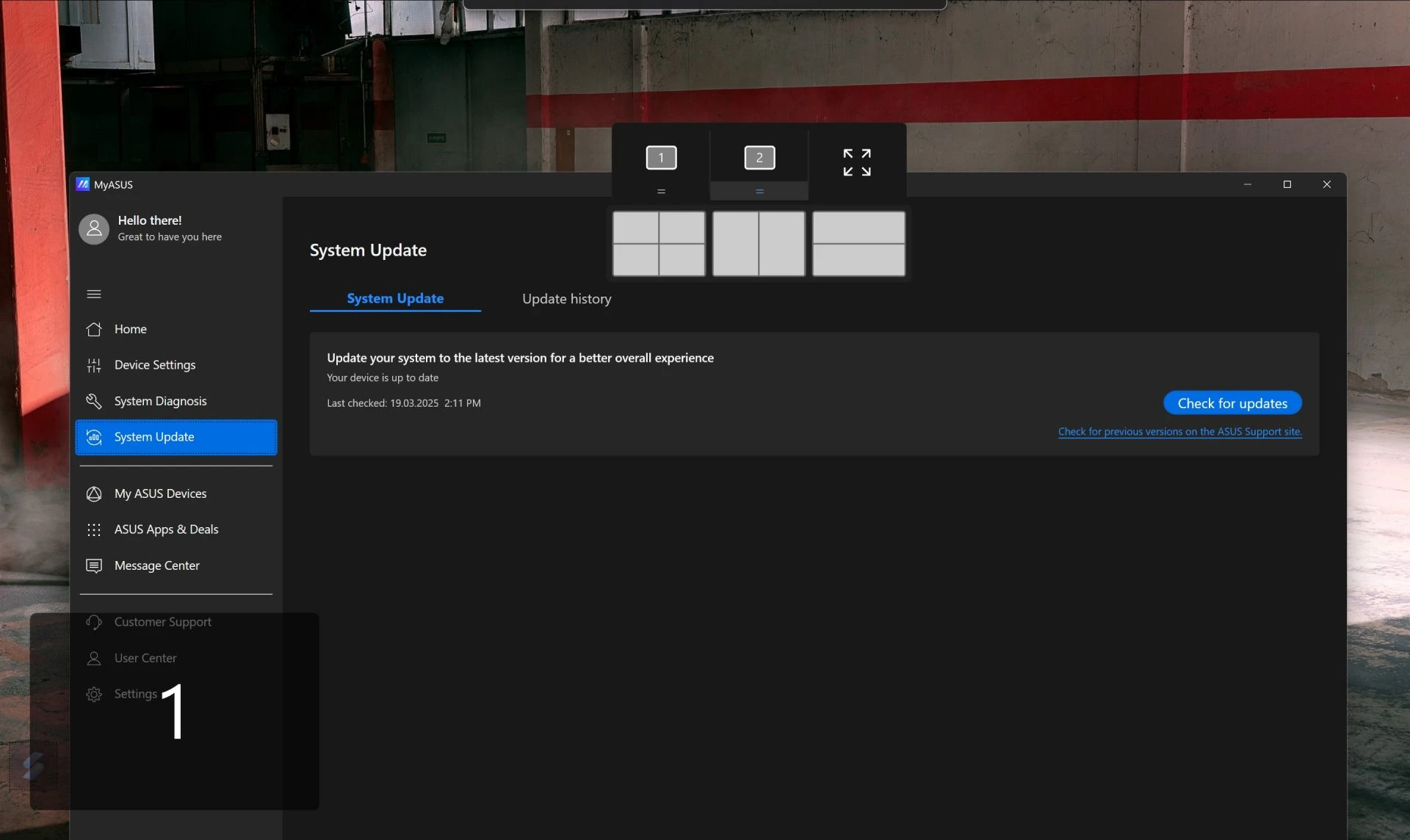Viewport: 1410px width, 840px height.
Task: Open Device Settings page
Action: click(176, 365)
